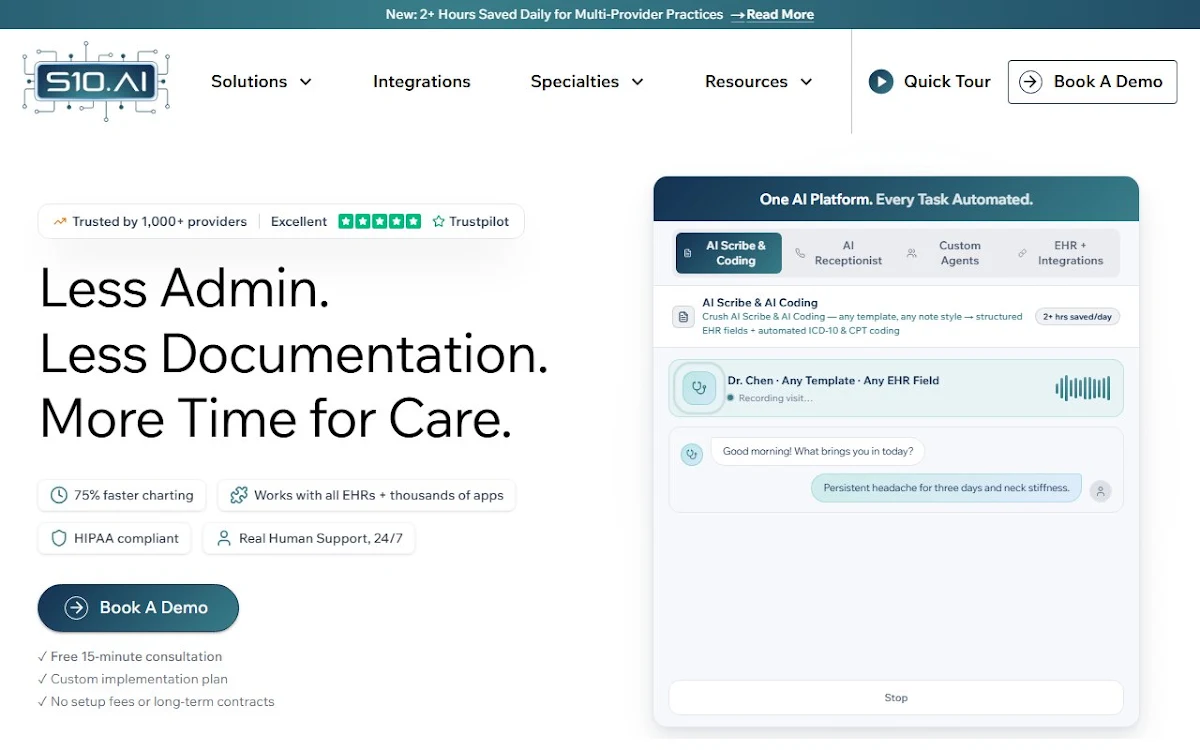Click the Custom implementation plan text
Screen dimensions: 1200x750
(x=139, y=679)
